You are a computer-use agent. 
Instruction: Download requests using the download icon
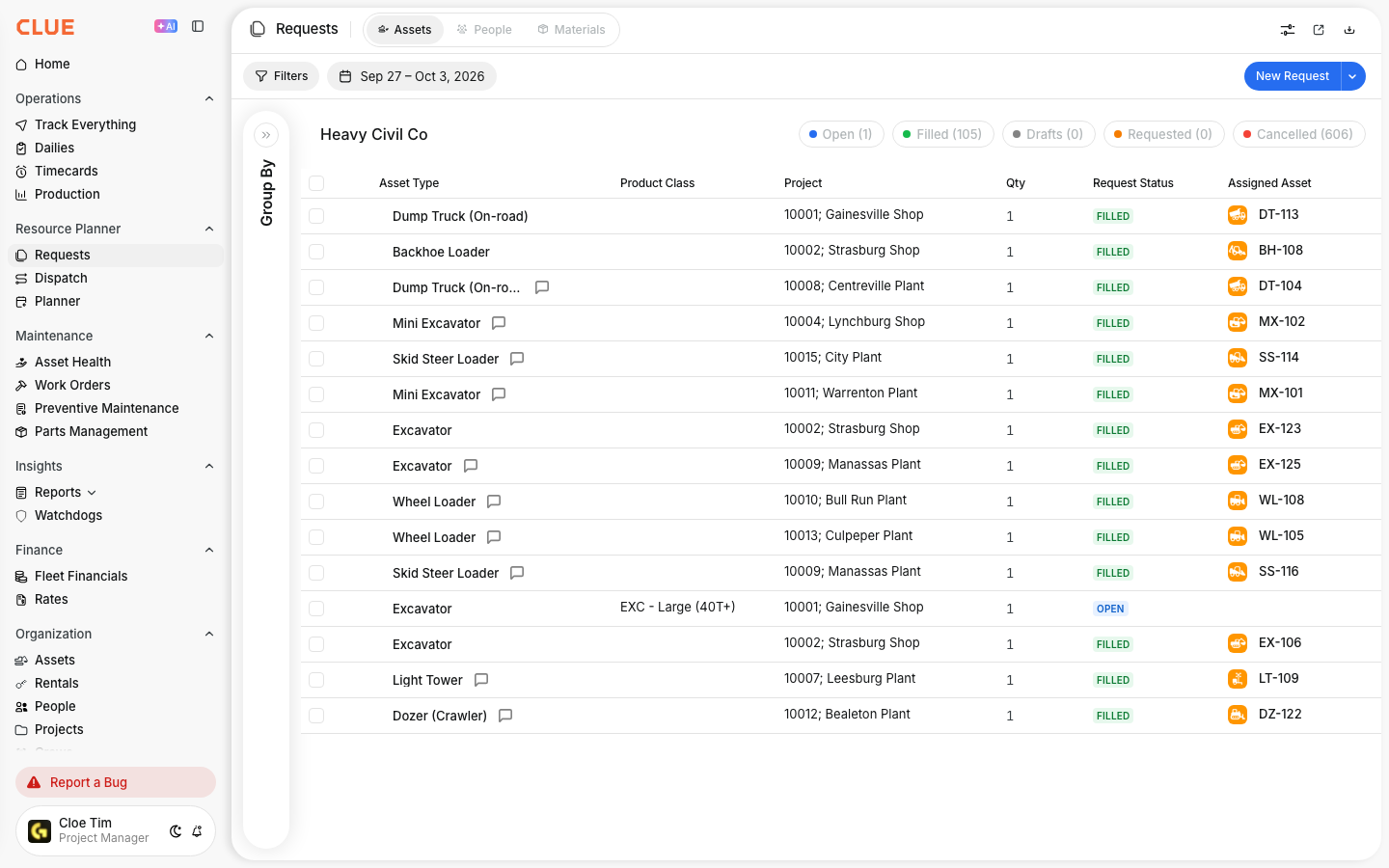[1349, 30]
